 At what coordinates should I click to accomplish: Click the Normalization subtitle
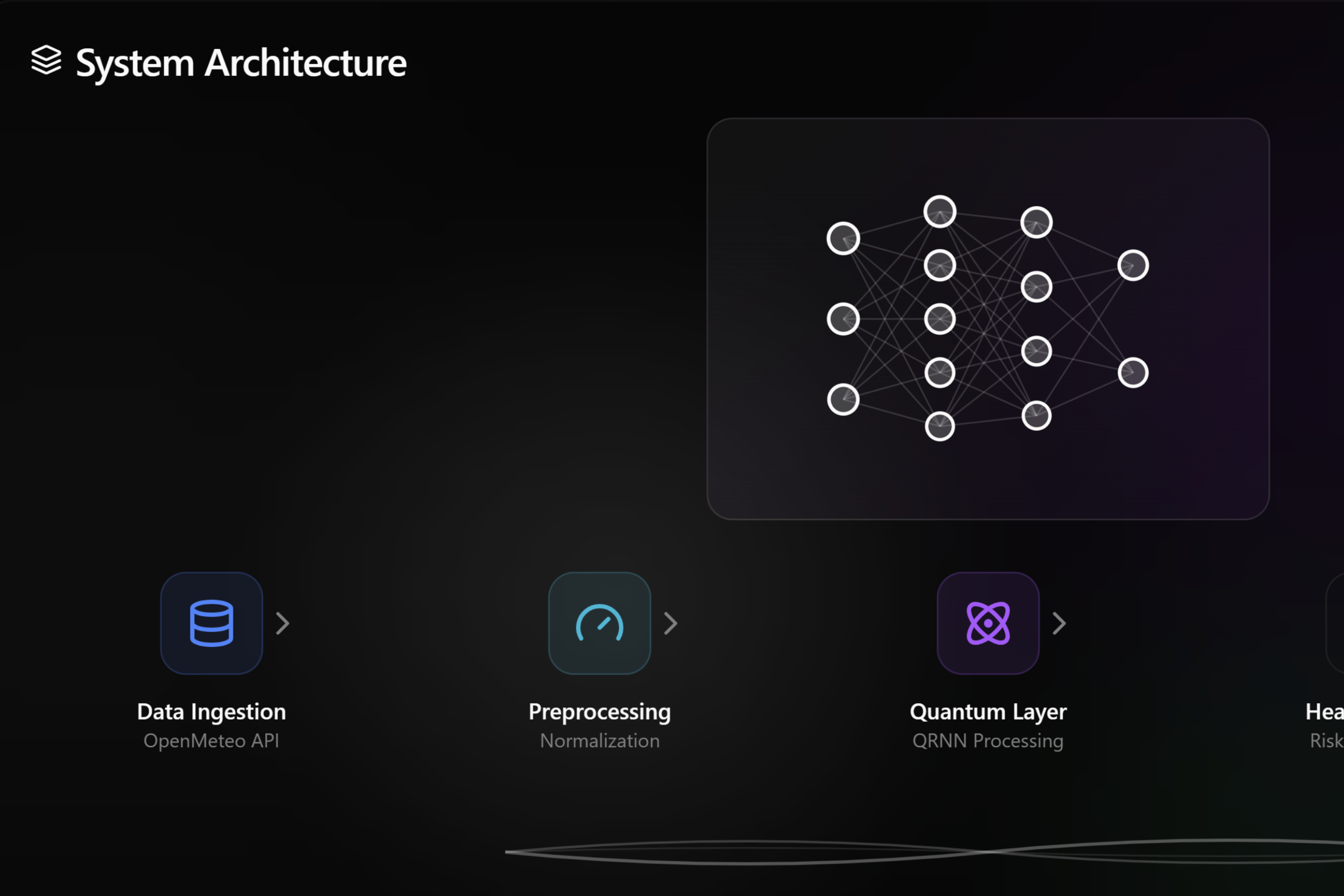(x=599, y=740)
